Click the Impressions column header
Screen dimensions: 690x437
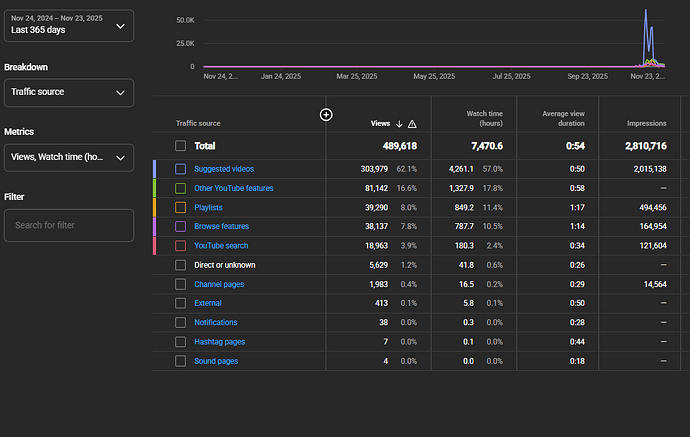pos(646,124)
